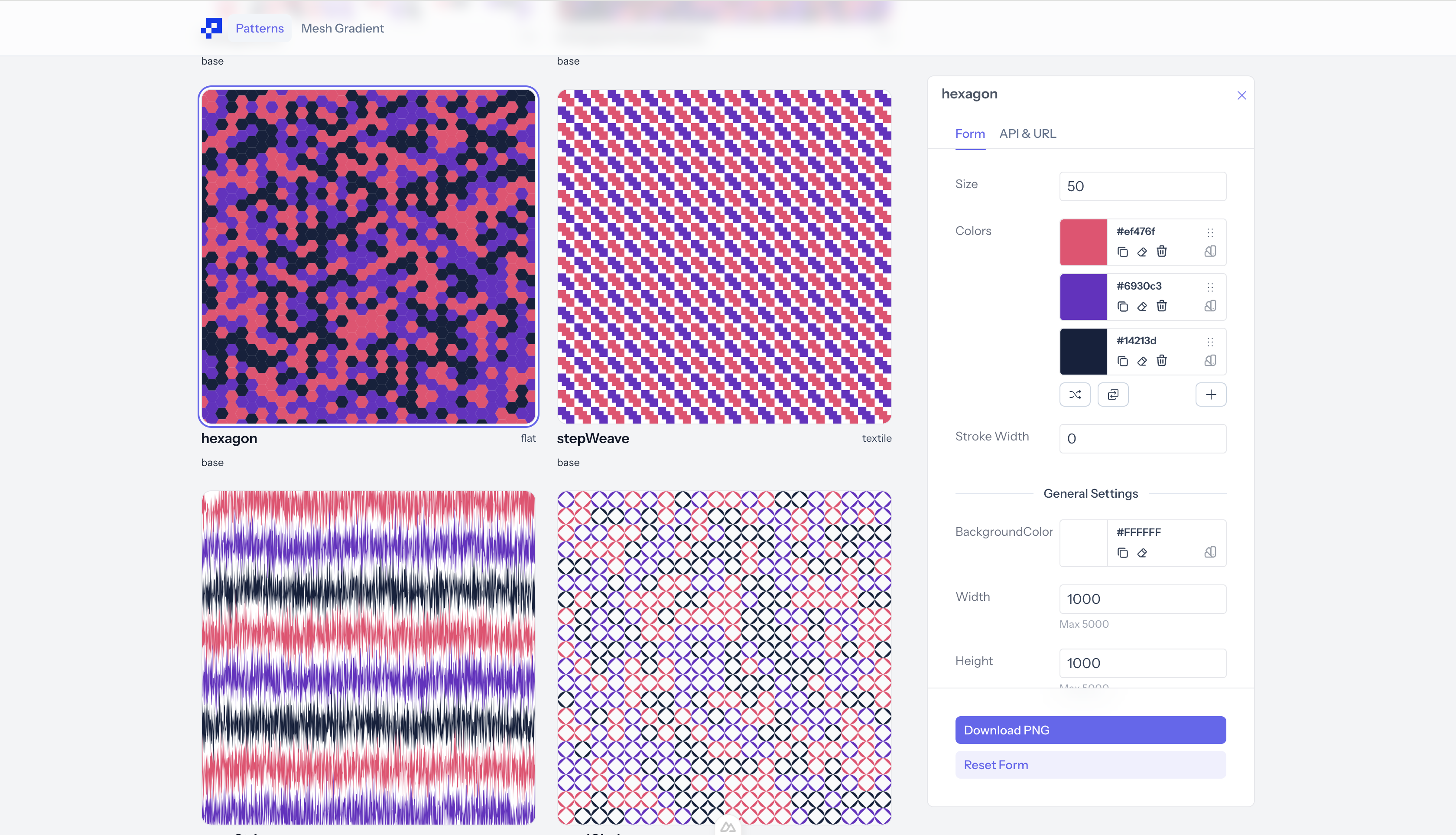
Task: Click eraser icon for #14213d color
Action: point(1142,361)
